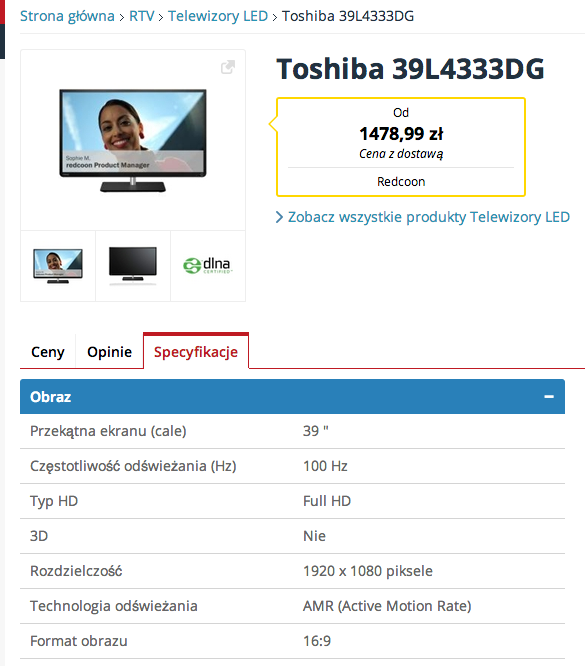Click the Obraz section header

(292, 397)
